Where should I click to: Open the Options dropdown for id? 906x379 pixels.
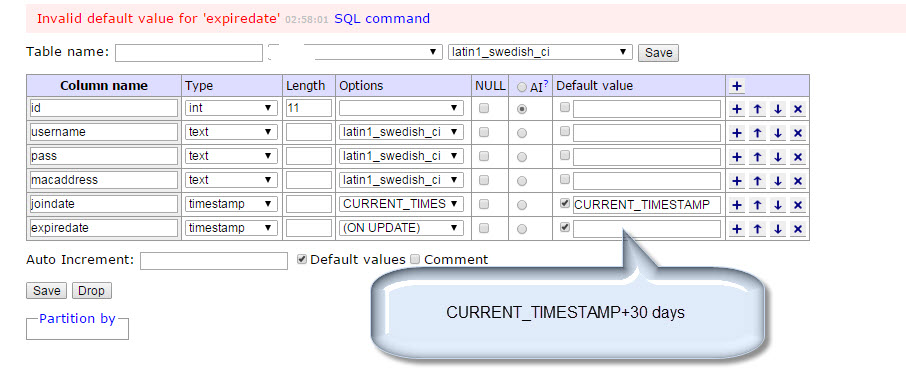click(401, 108)
